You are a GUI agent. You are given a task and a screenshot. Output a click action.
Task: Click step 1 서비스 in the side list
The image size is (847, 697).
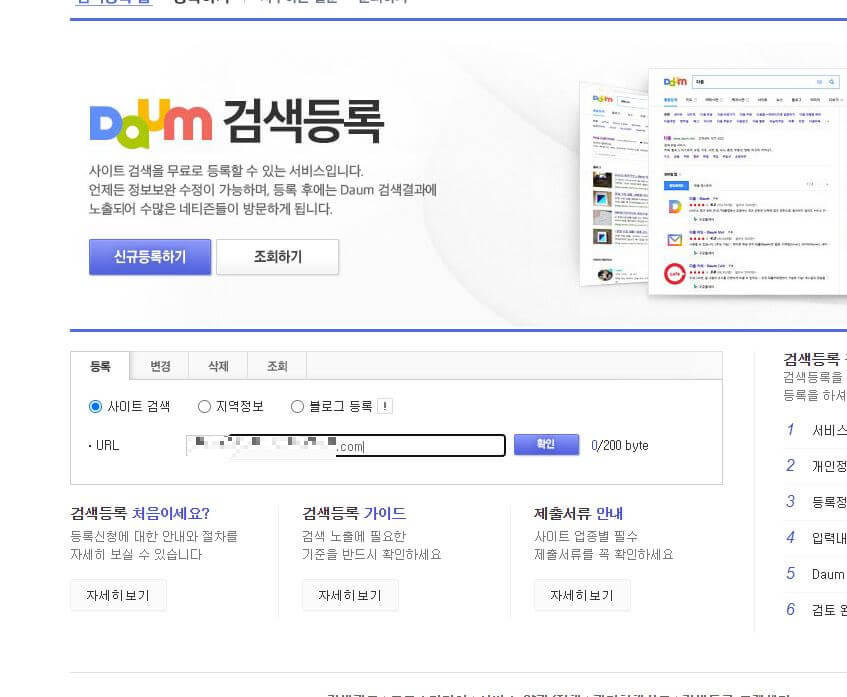pos(816,430)
